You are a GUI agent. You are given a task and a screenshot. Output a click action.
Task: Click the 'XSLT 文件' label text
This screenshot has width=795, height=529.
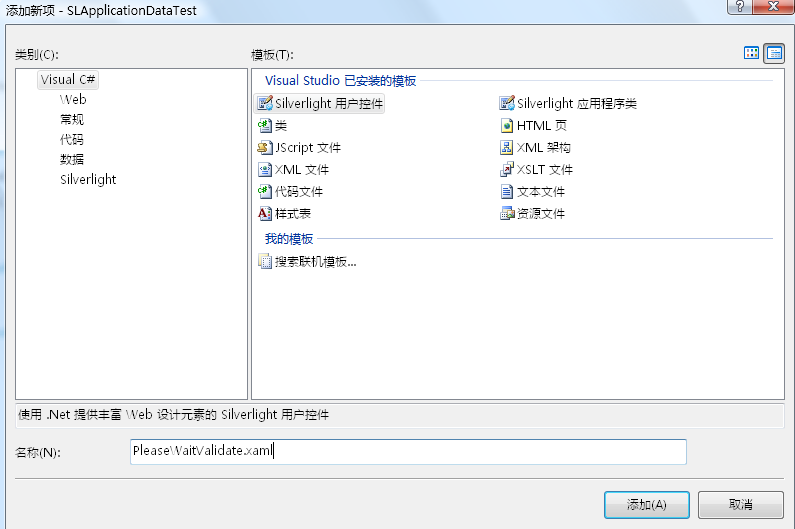coord(545,169)
